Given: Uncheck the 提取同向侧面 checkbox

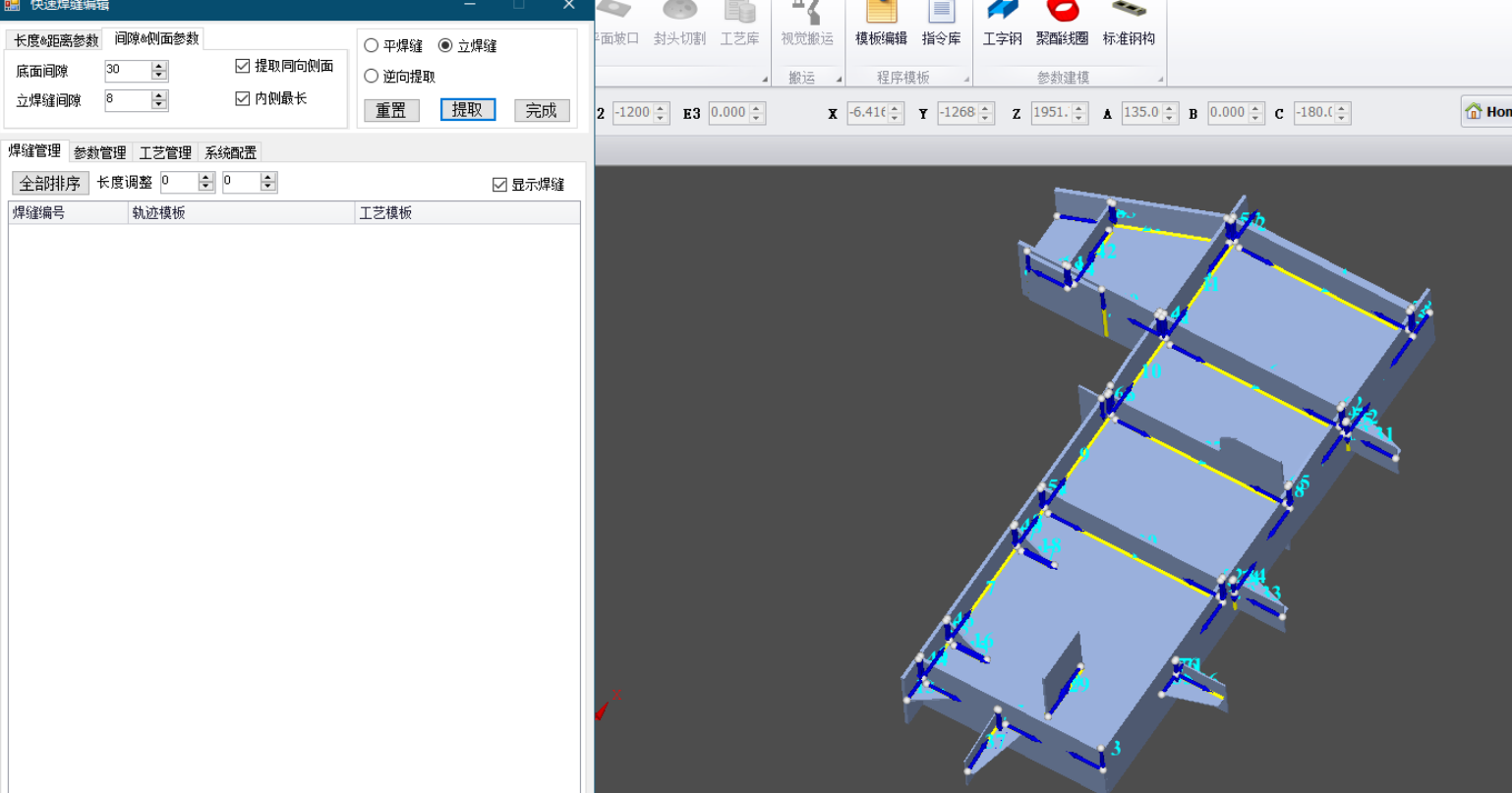Looking at the screenshot, I should tap(243, 67).
